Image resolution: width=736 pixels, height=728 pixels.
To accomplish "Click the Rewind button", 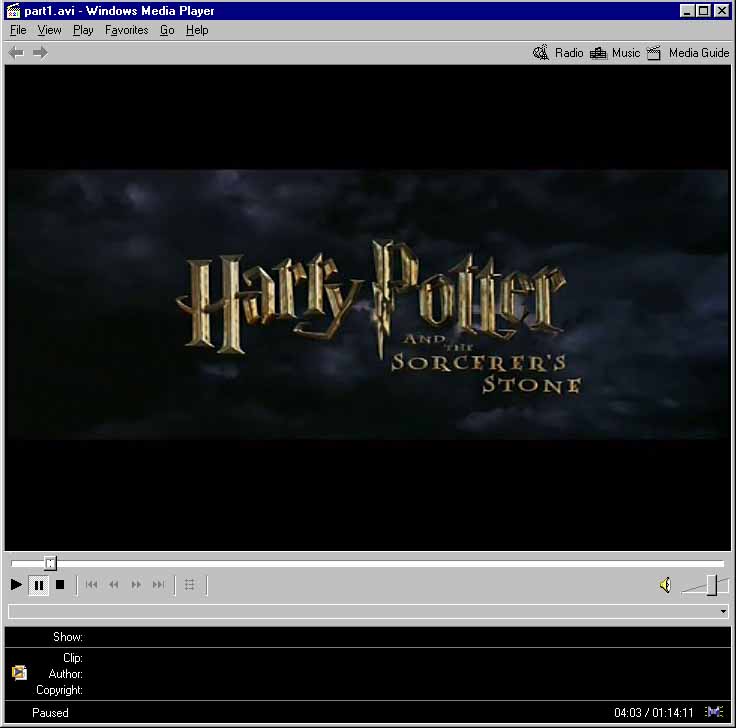I will click(x=114, y=585).
